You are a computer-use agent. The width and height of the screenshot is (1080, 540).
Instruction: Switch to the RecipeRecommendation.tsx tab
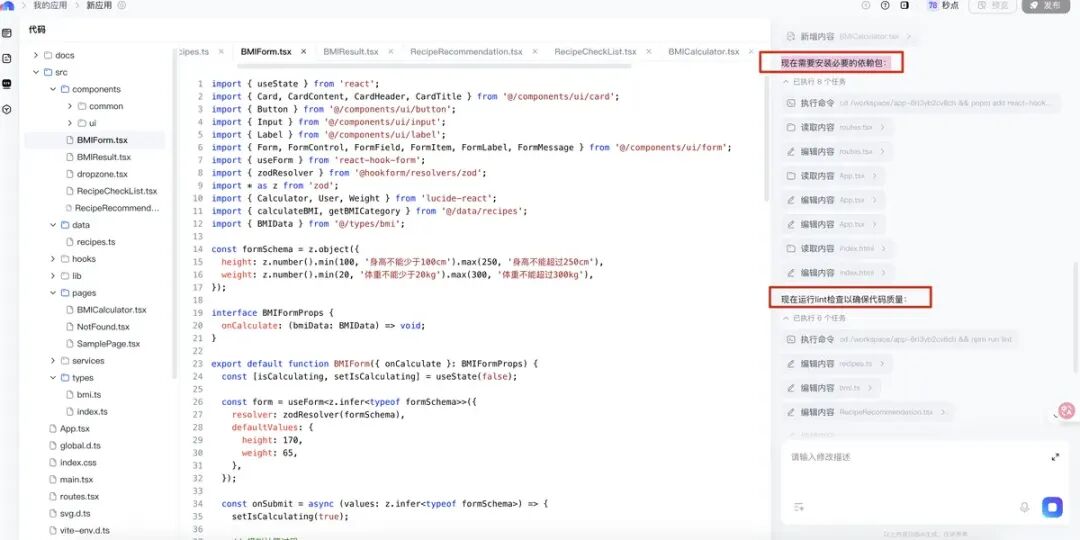pyautogui.click(x=466, y=52)
